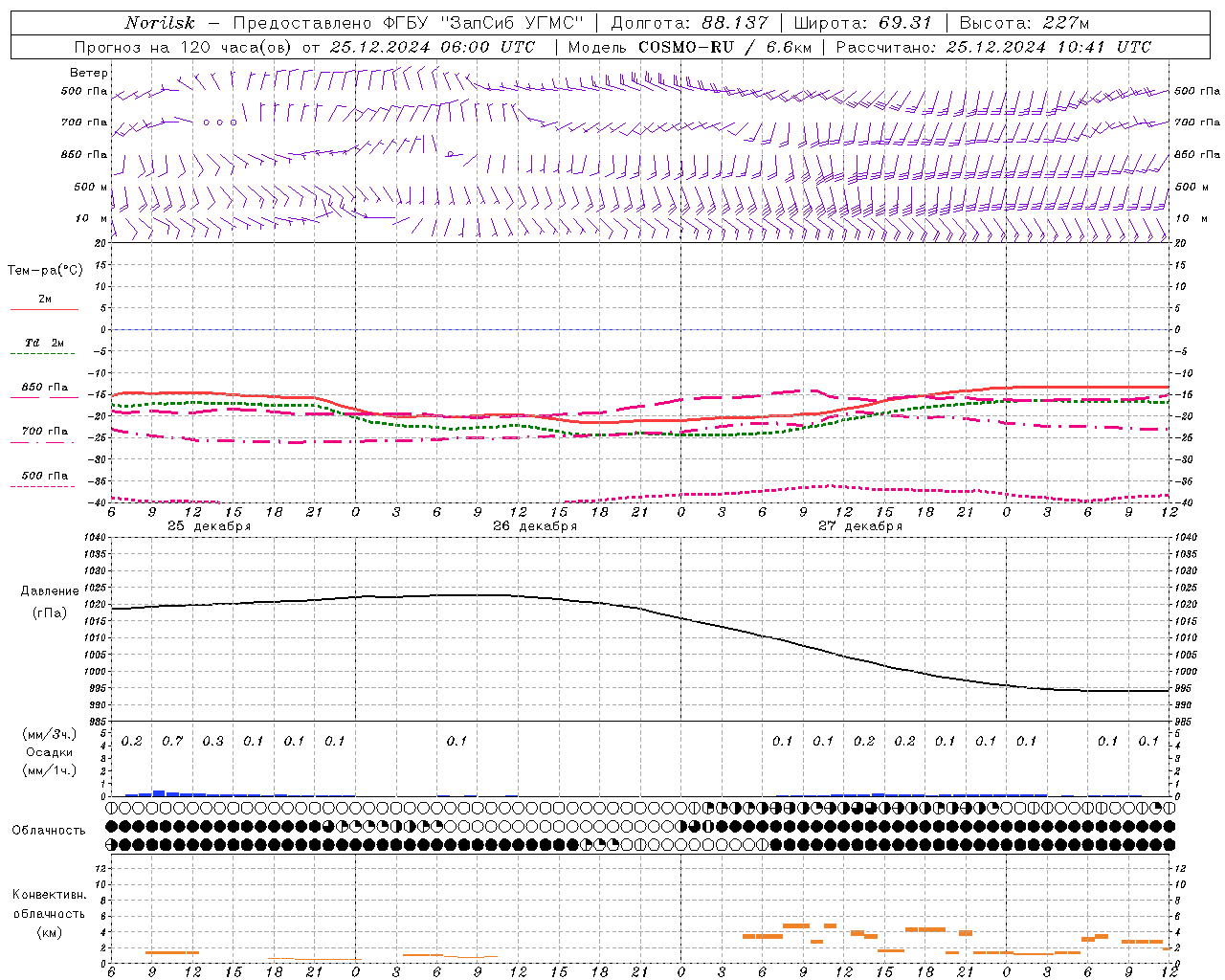Click the "0.3" precipitation value
Viewport: 1225px width, 980px height.
(212, 741)
